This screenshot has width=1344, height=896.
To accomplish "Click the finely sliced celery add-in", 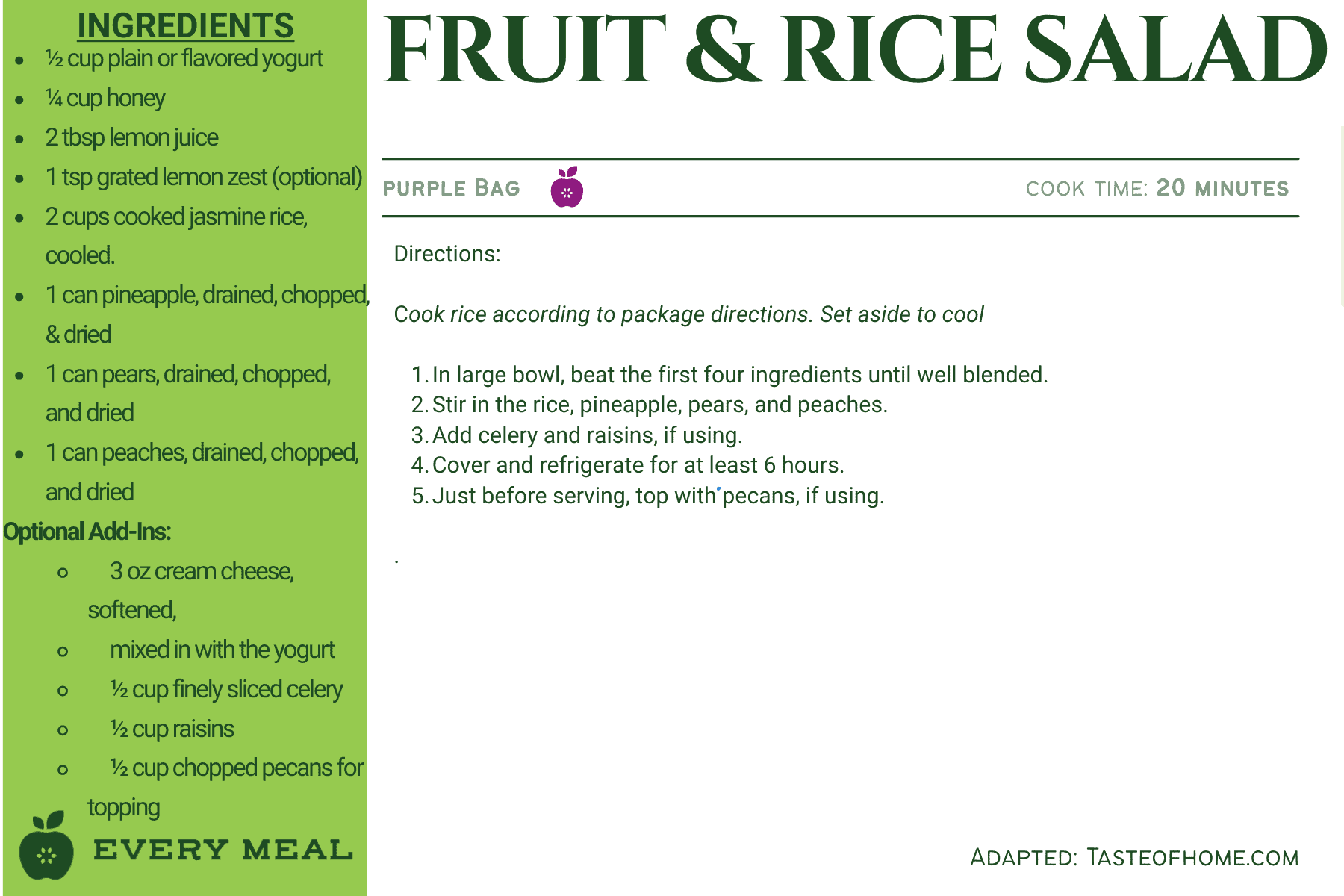I will point(225,689).
